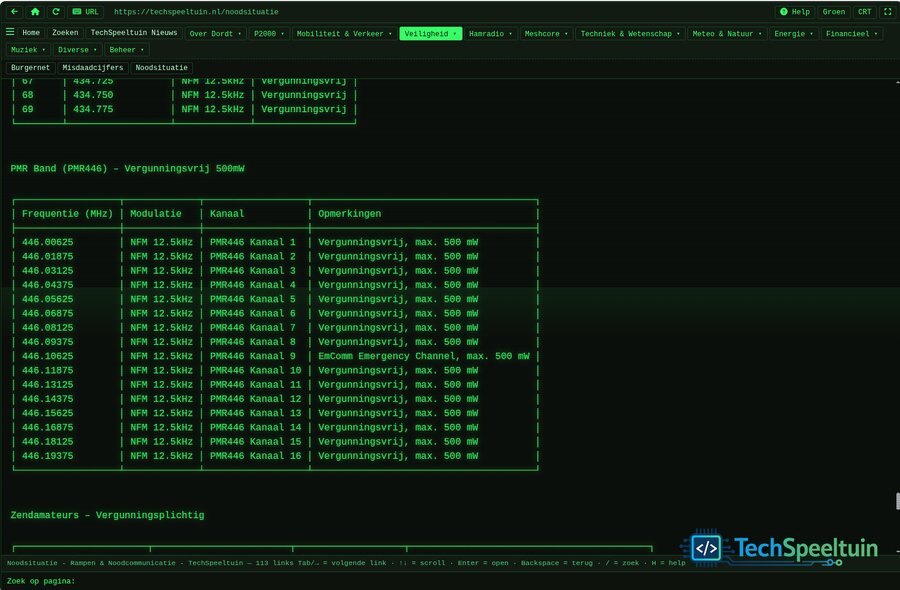Open Help with the question mark icon

coord(794,11)
